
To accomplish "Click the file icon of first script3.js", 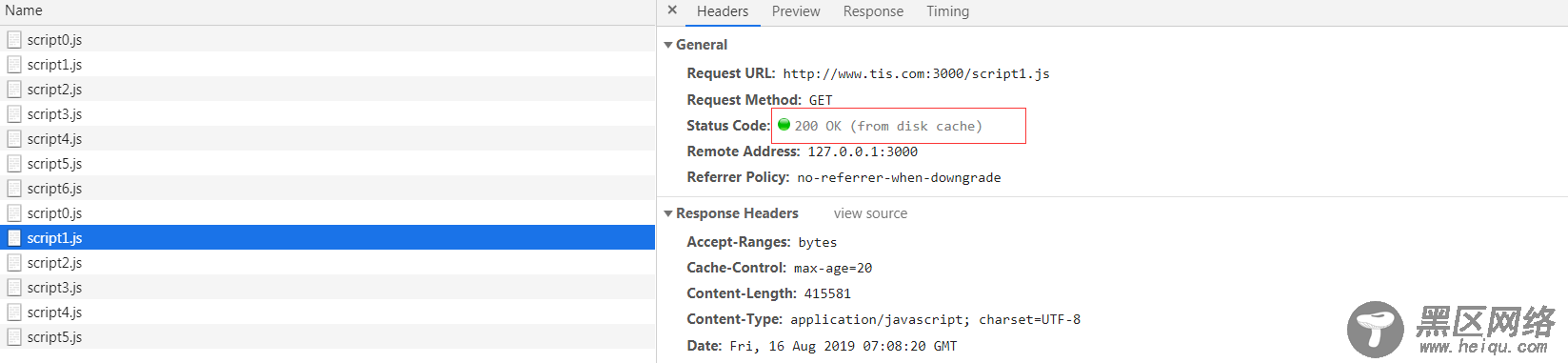I will pos(14,114).
